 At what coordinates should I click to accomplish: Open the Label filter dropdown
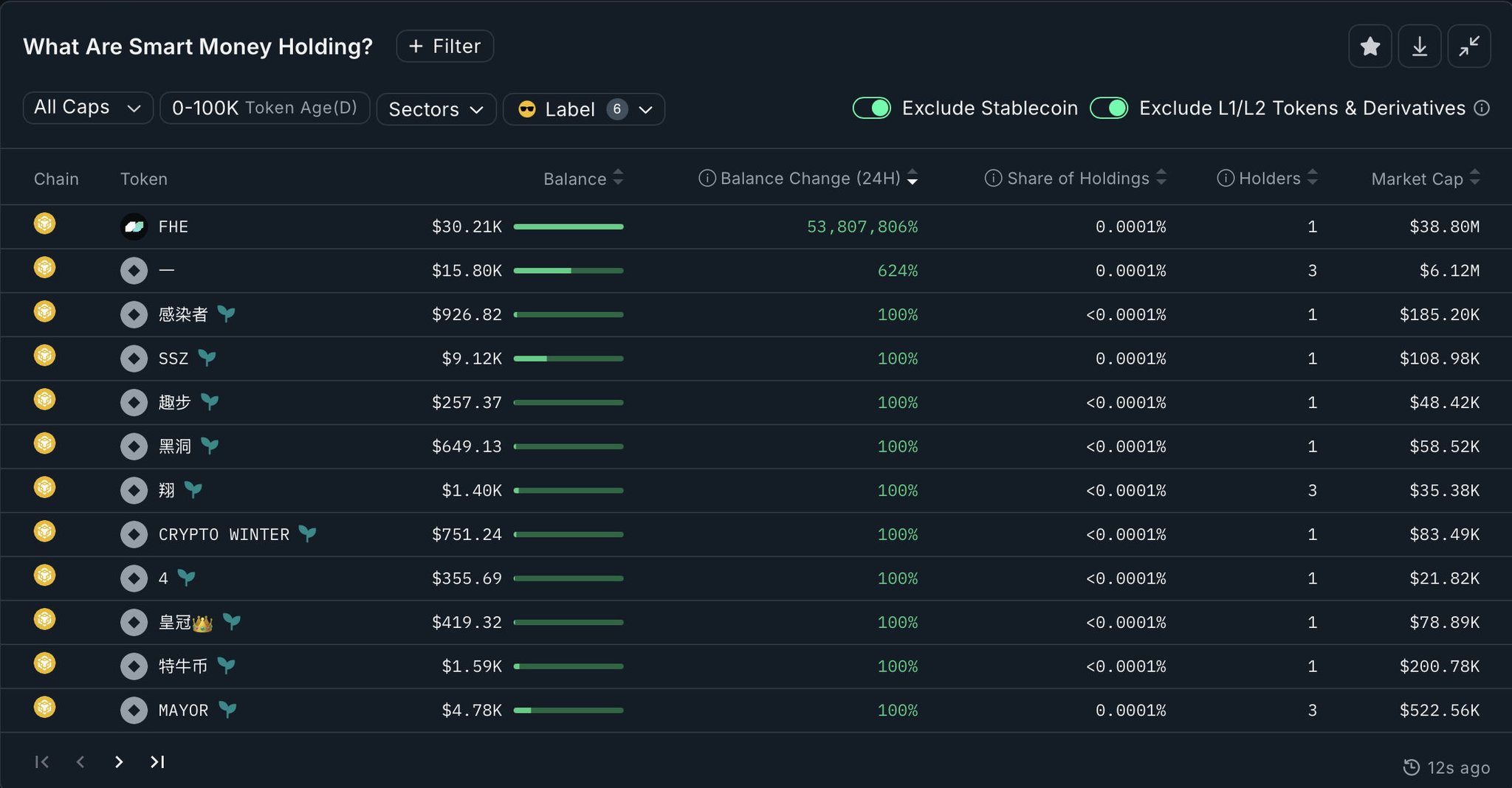click(x=583, y=109)
